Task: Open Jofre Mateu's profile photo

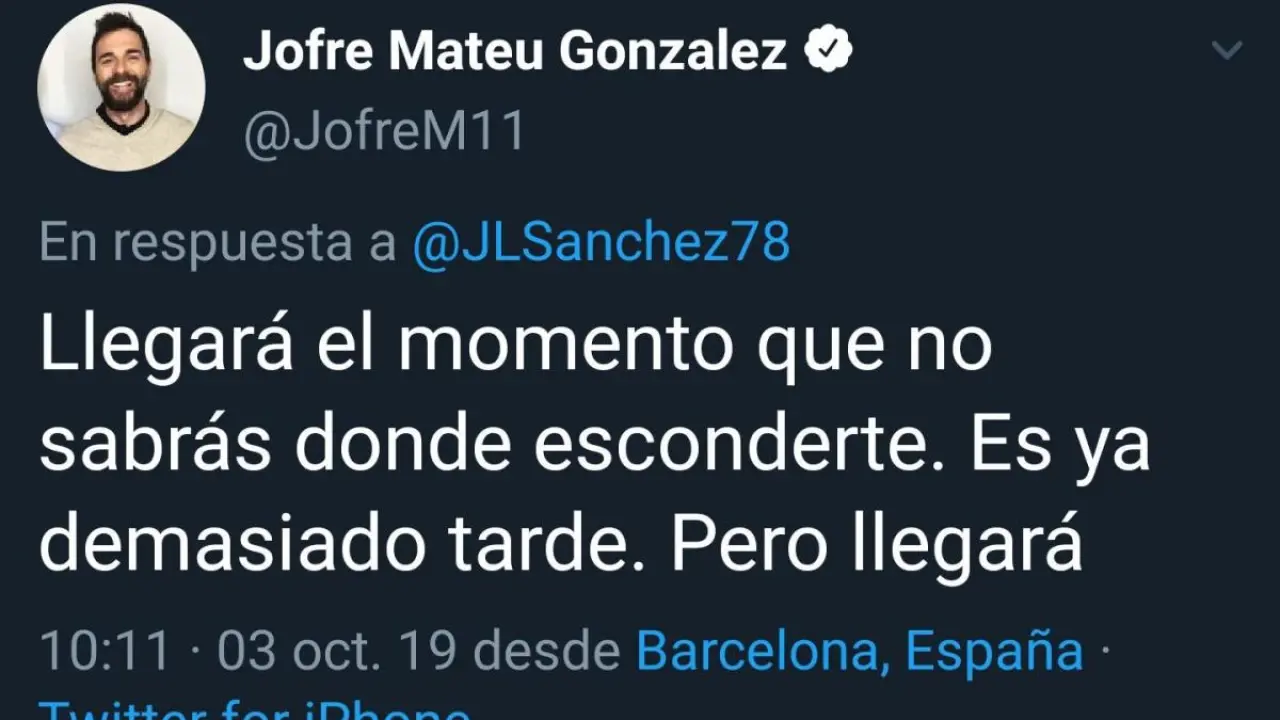Action: (121, 86)
